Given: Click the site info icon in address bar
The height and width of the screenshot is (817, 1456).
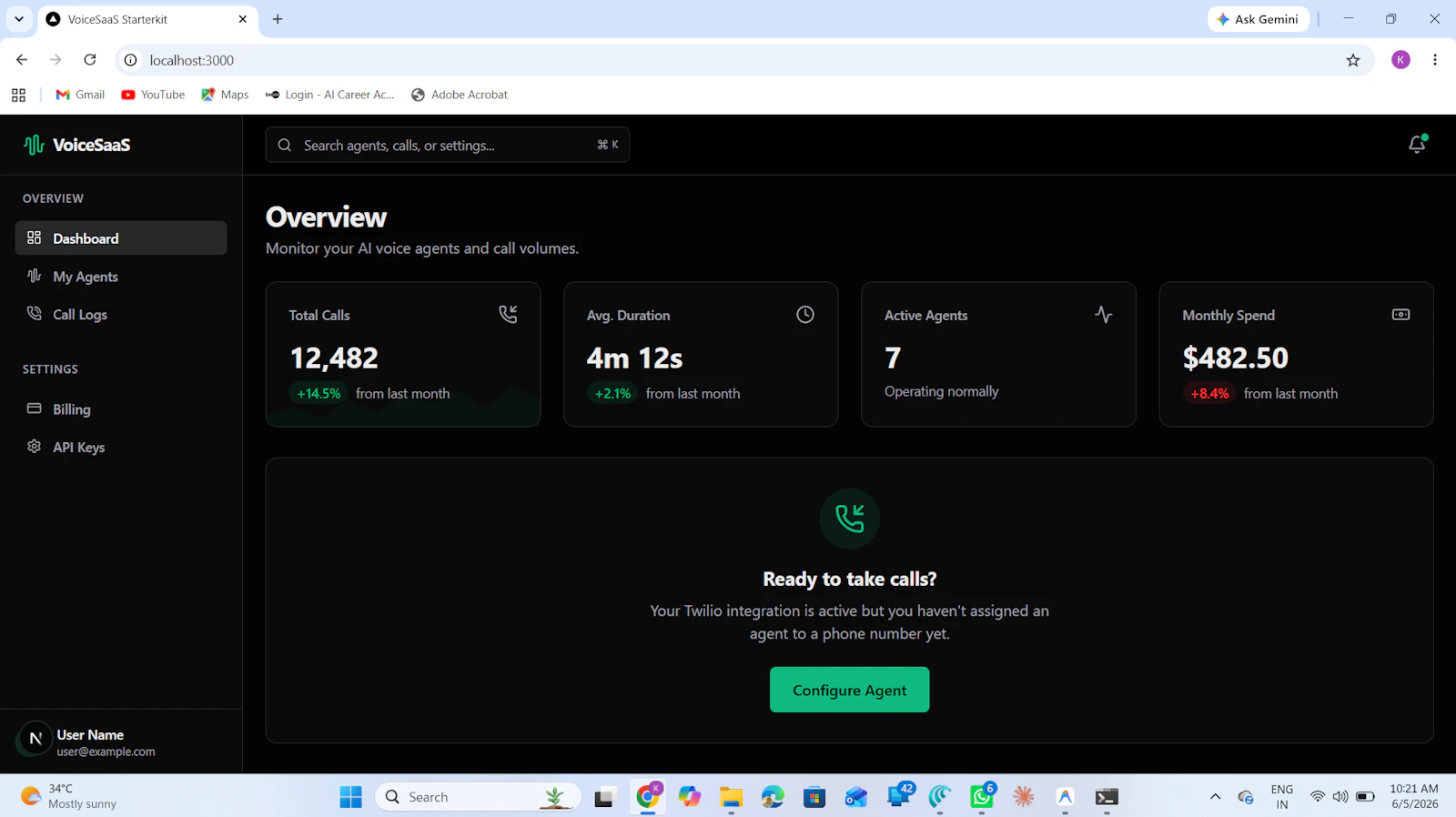Looking at the screenshot, I should click(x=131, y=60).
